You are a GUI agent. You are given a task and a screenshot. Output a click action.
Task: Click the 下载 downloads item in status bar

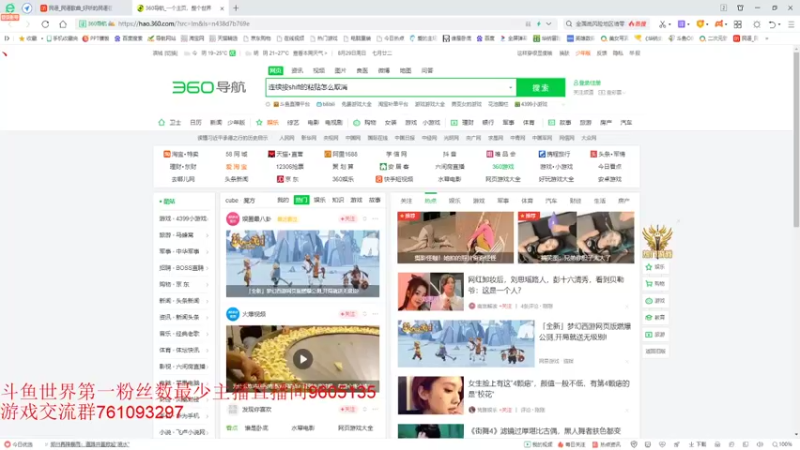coord(697,444)
